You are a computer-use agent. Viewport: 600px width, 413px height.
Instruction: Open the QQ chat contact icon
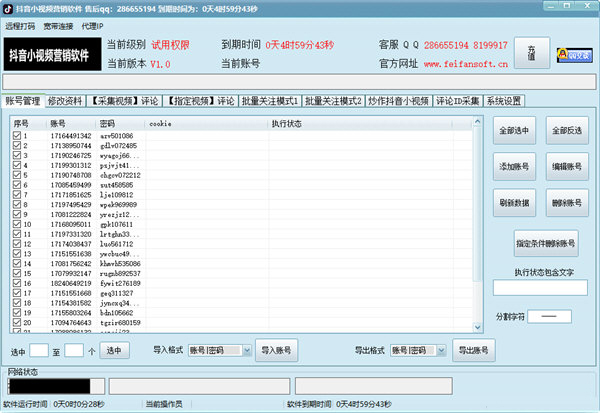point(575,55)
